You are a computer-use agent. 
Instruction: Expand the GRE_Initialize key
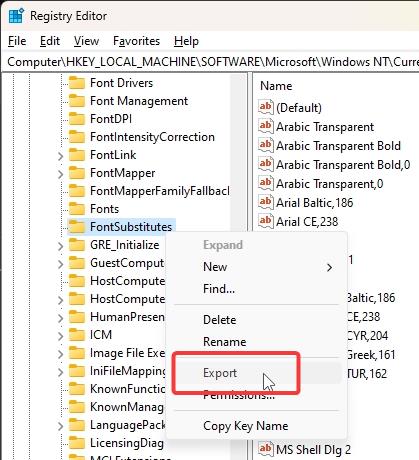(x=60, y=246)
